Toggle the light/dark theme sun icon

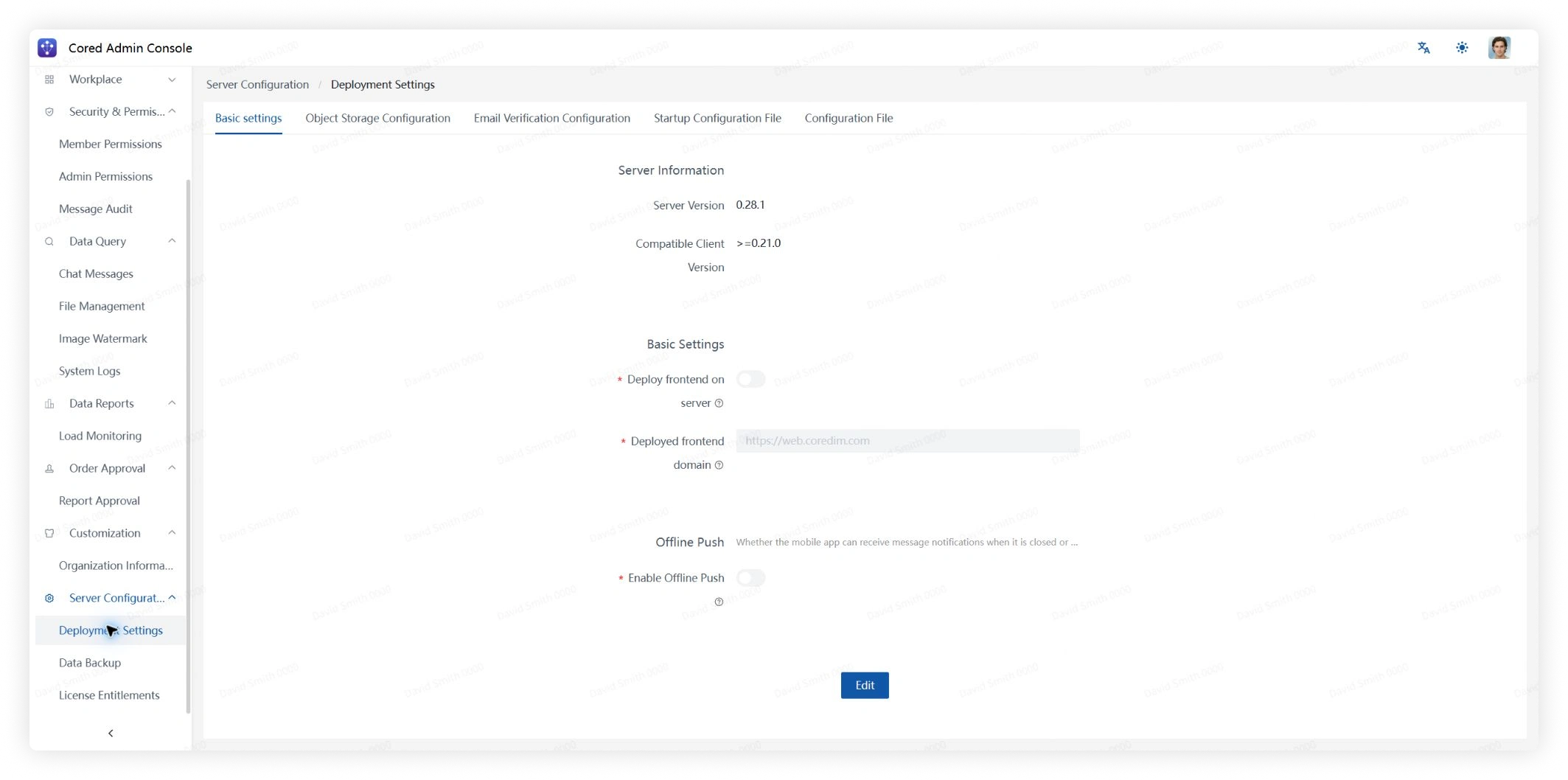click(1462, 48)
